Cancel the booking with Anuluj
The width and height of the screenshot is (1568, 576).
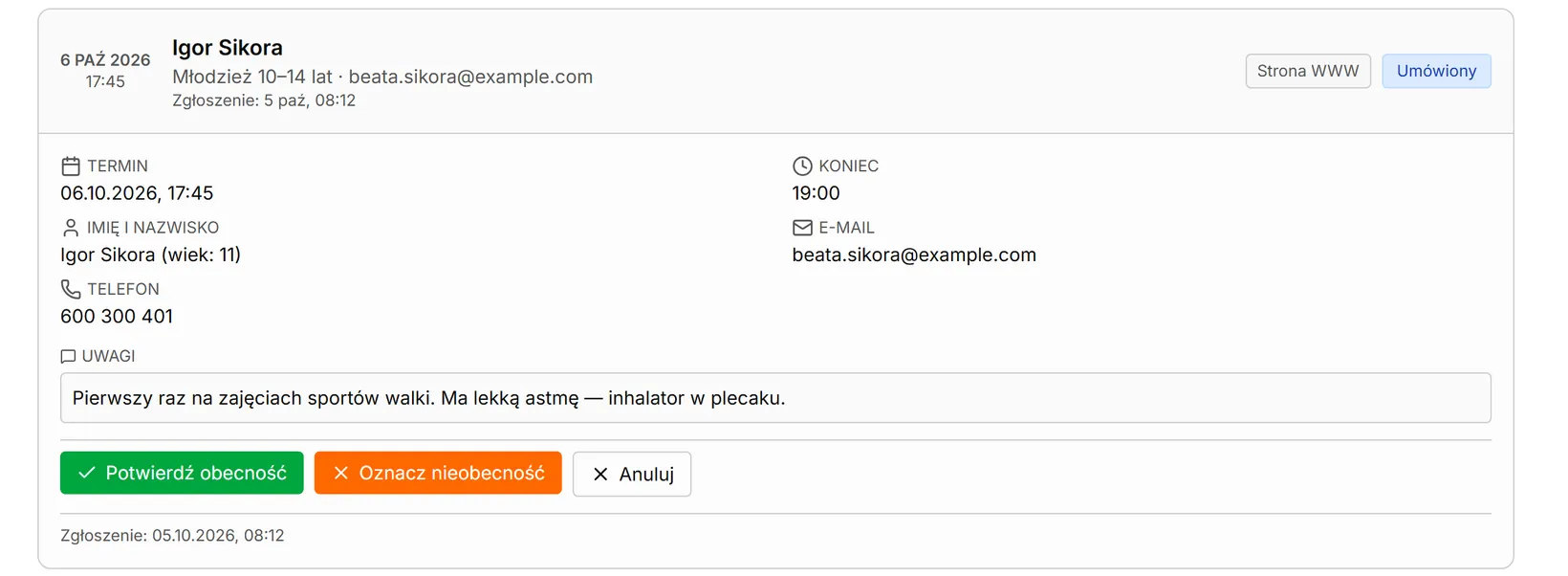point(632,475)
